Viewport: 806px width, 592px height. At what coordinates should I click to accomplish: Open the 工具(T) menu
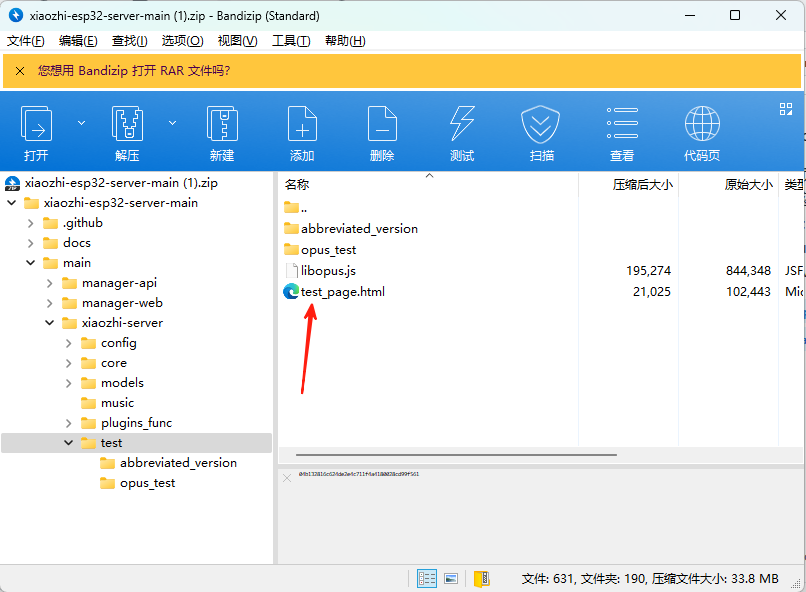(291, 41)
